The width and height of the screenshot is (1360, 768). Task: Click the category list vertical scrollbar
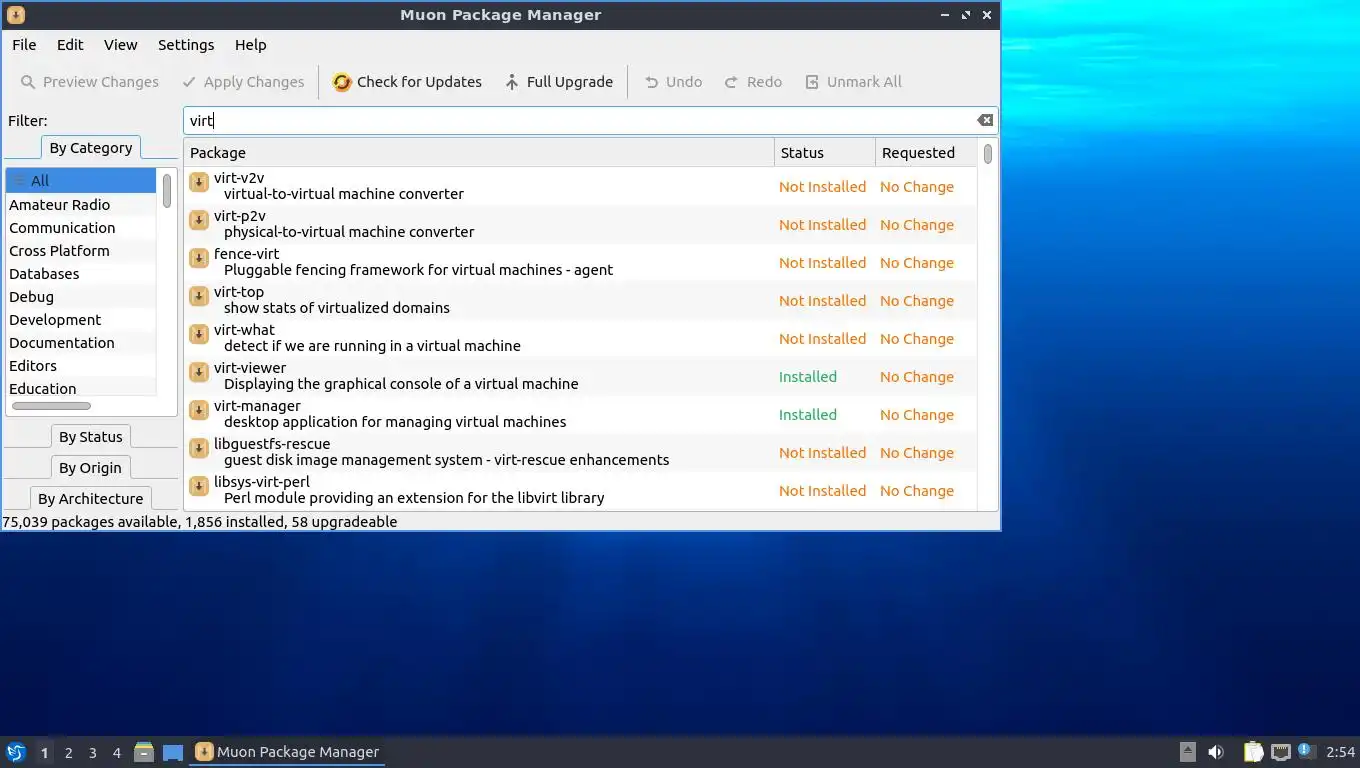tap(167, 190)
